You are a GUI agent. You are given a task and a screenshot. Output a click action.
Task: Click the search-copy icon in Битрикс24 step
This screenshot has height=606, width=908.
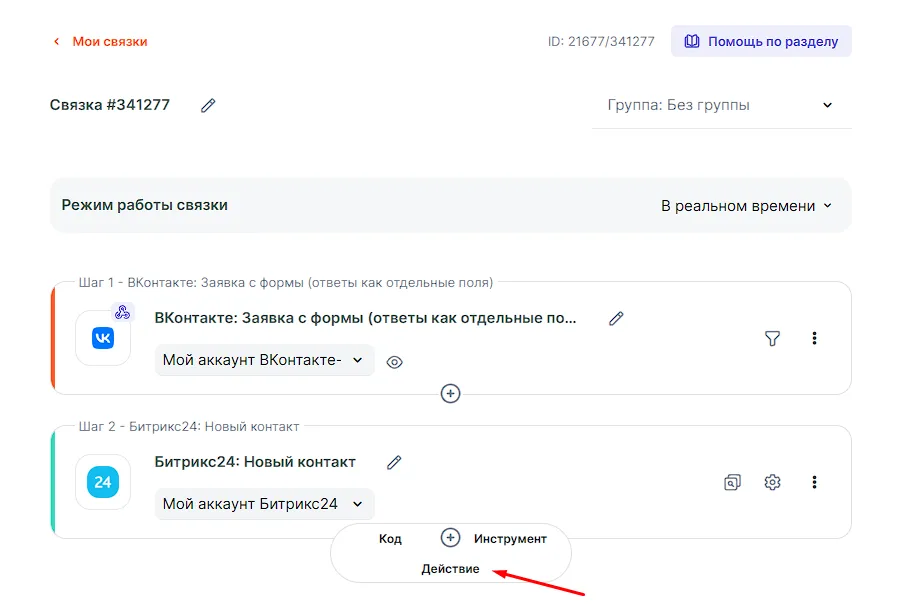(732, 482)
